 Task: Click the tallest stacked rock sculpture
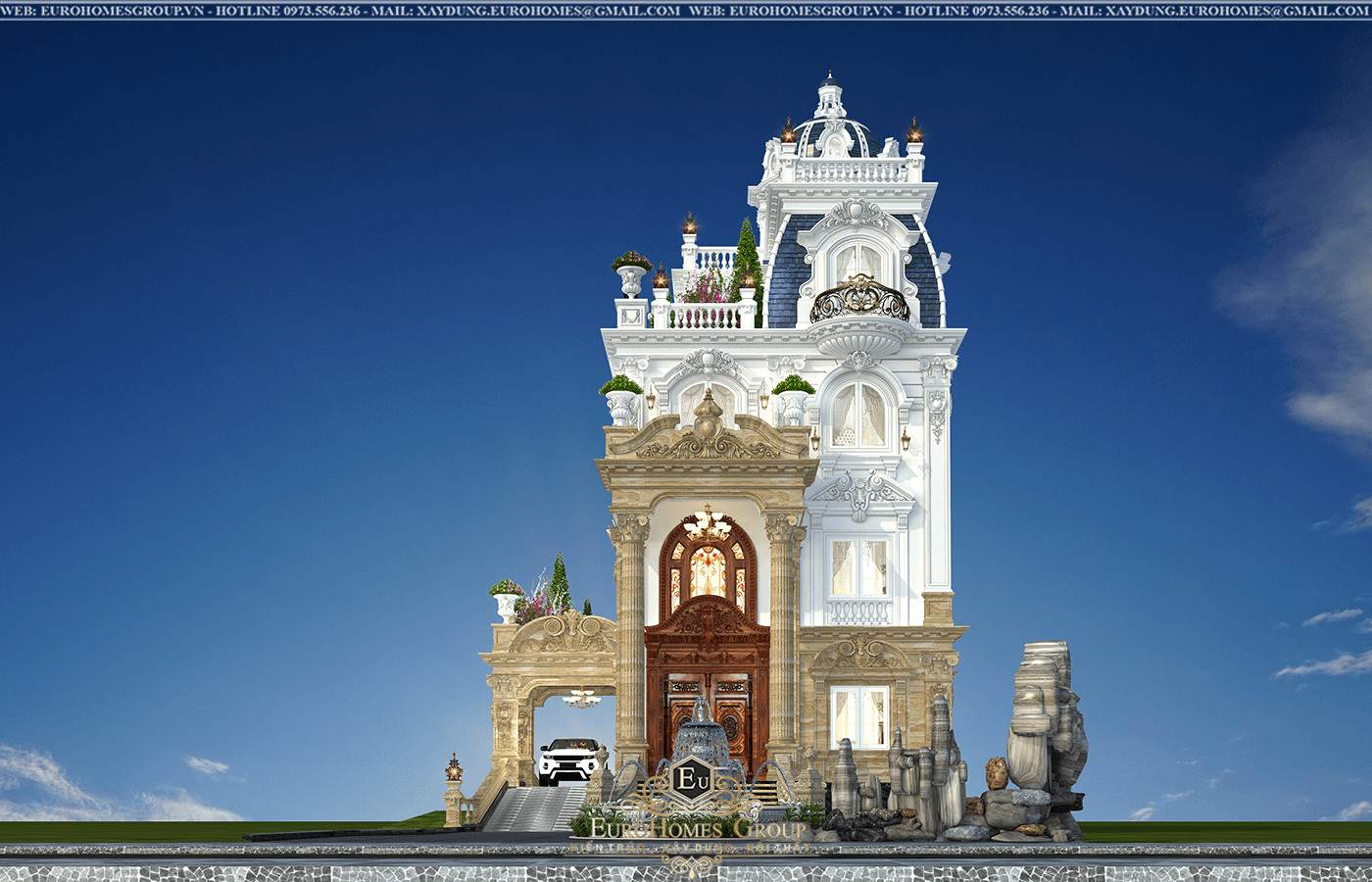[x=1047, y=715]
